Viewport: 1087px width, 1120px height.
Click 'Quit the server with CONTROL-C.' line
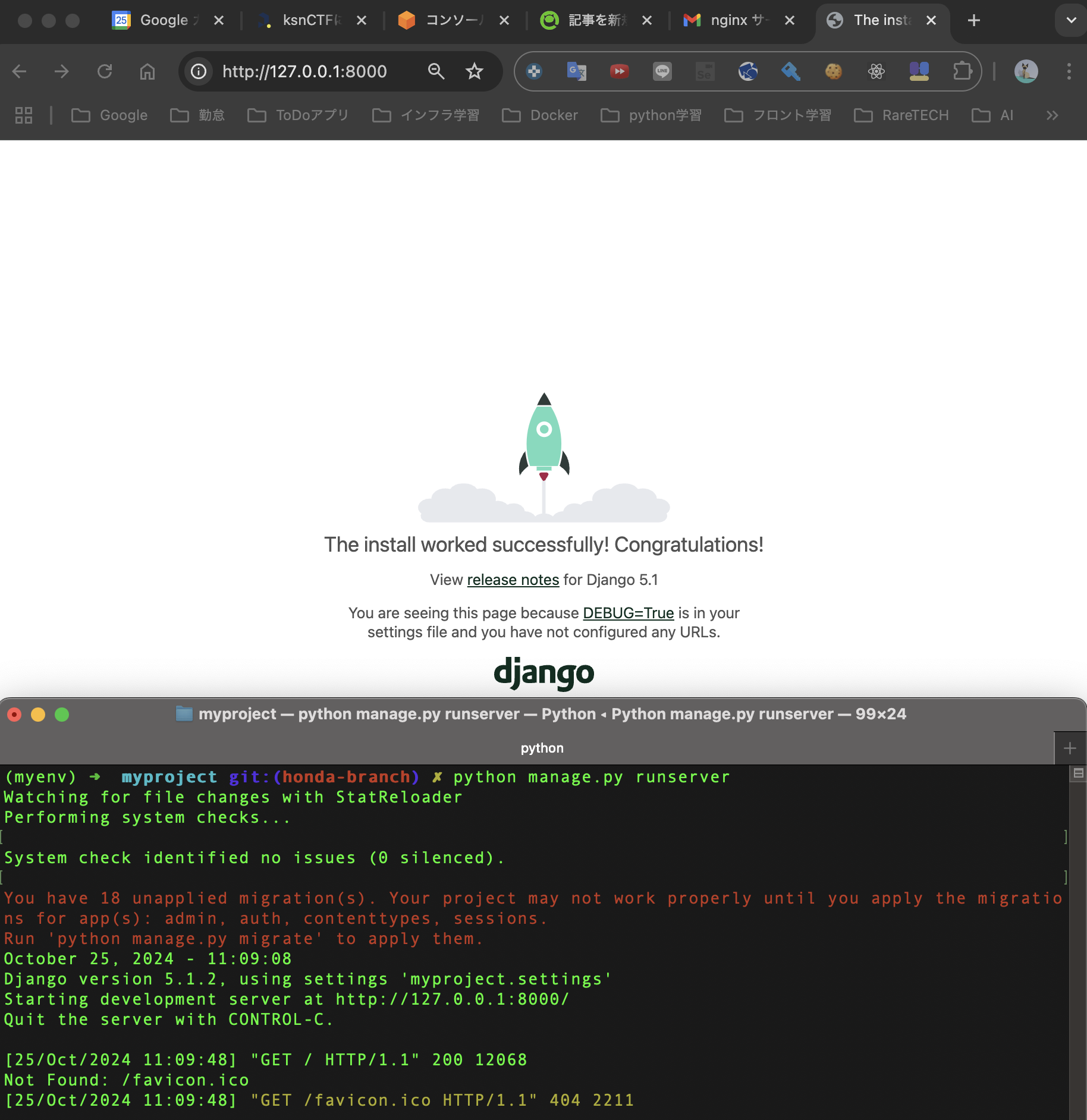pos(169,1020)
